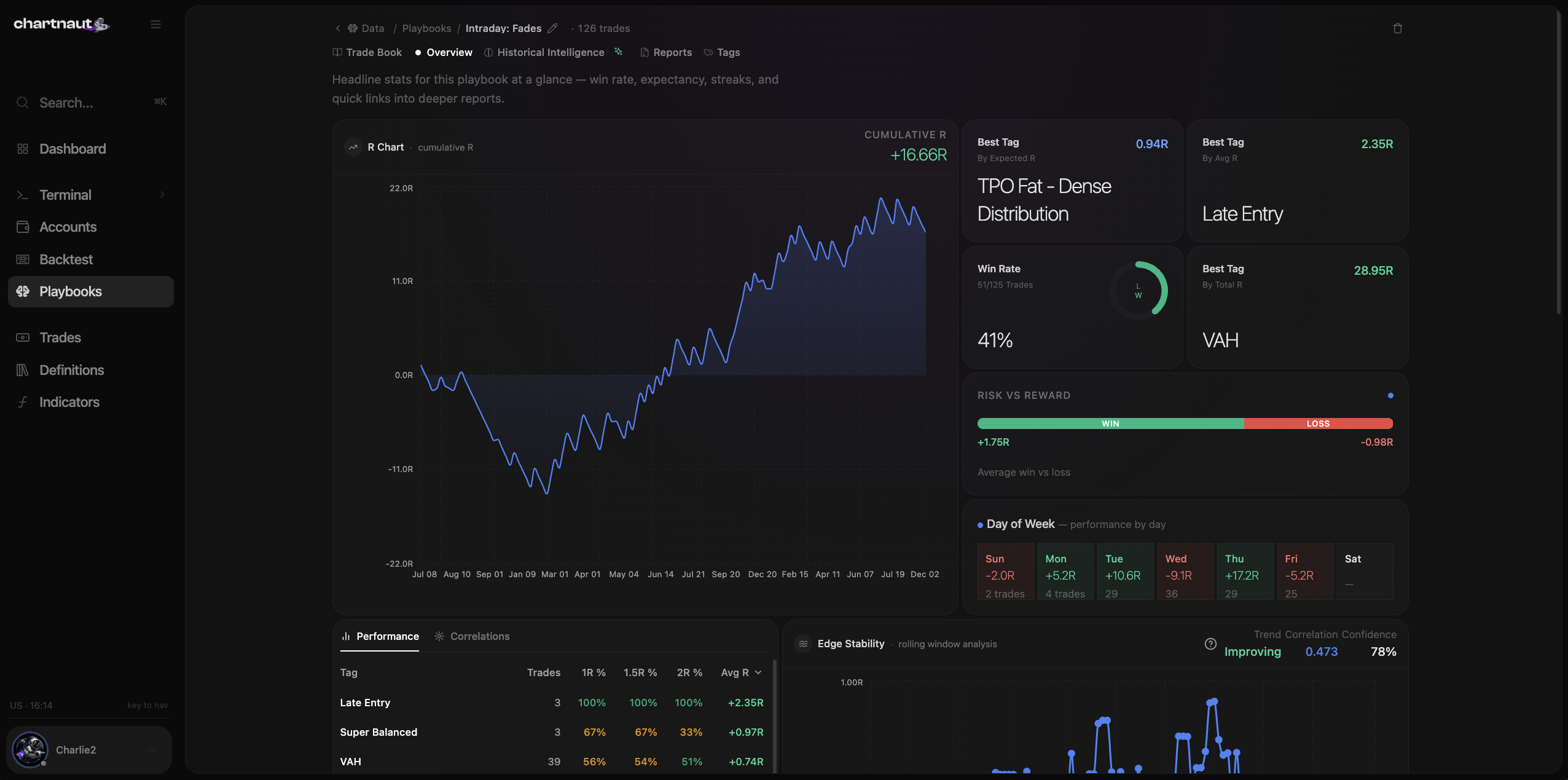Collapse the sidebar with hamburger icon
Viewport: 1568px width, 780px height.
pos(155,24)
